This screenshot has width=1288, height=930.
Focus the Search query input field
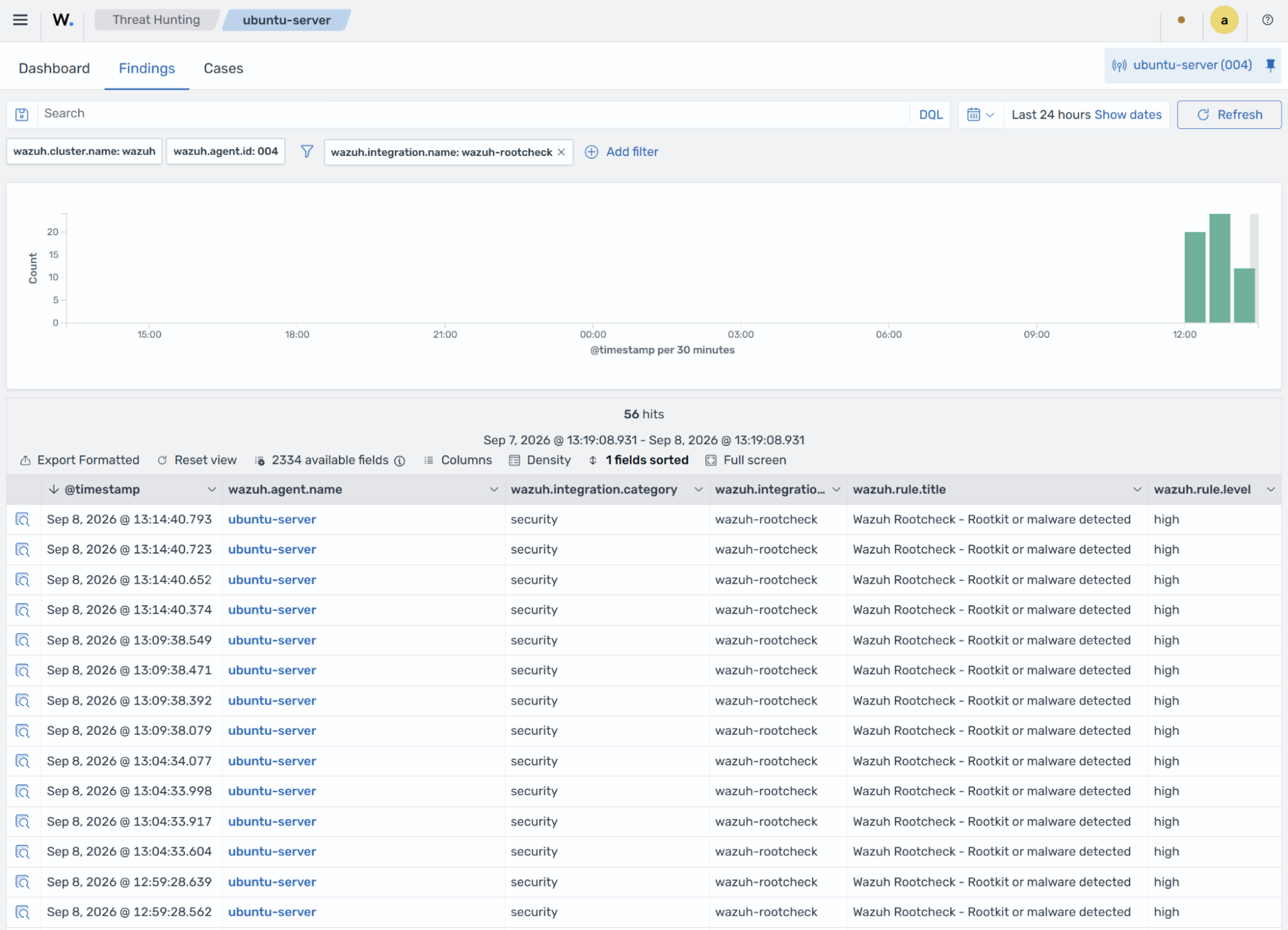(x=474, y=114)
